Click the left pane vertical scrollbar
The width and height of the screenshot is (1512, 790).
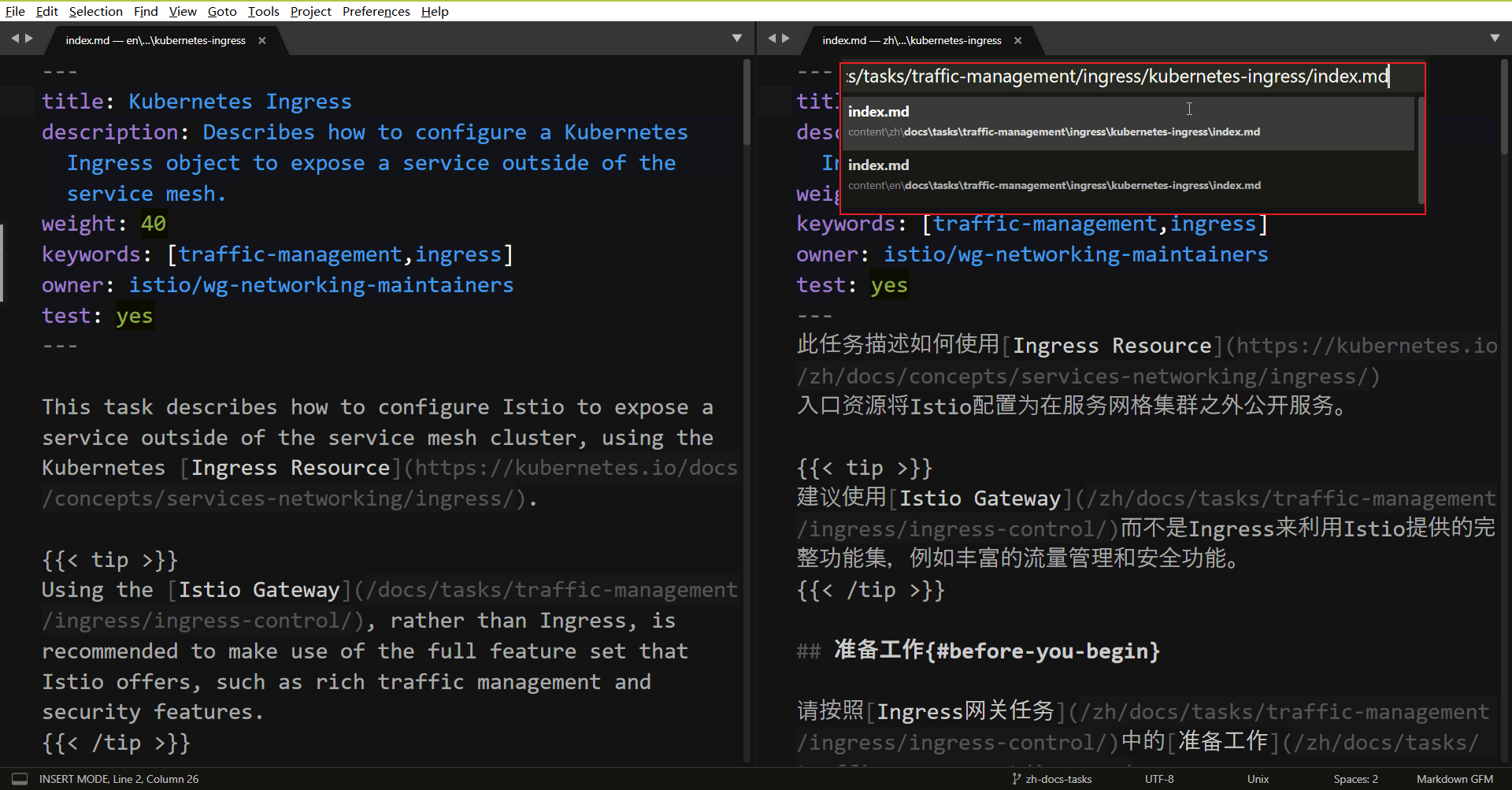point(747,102)
